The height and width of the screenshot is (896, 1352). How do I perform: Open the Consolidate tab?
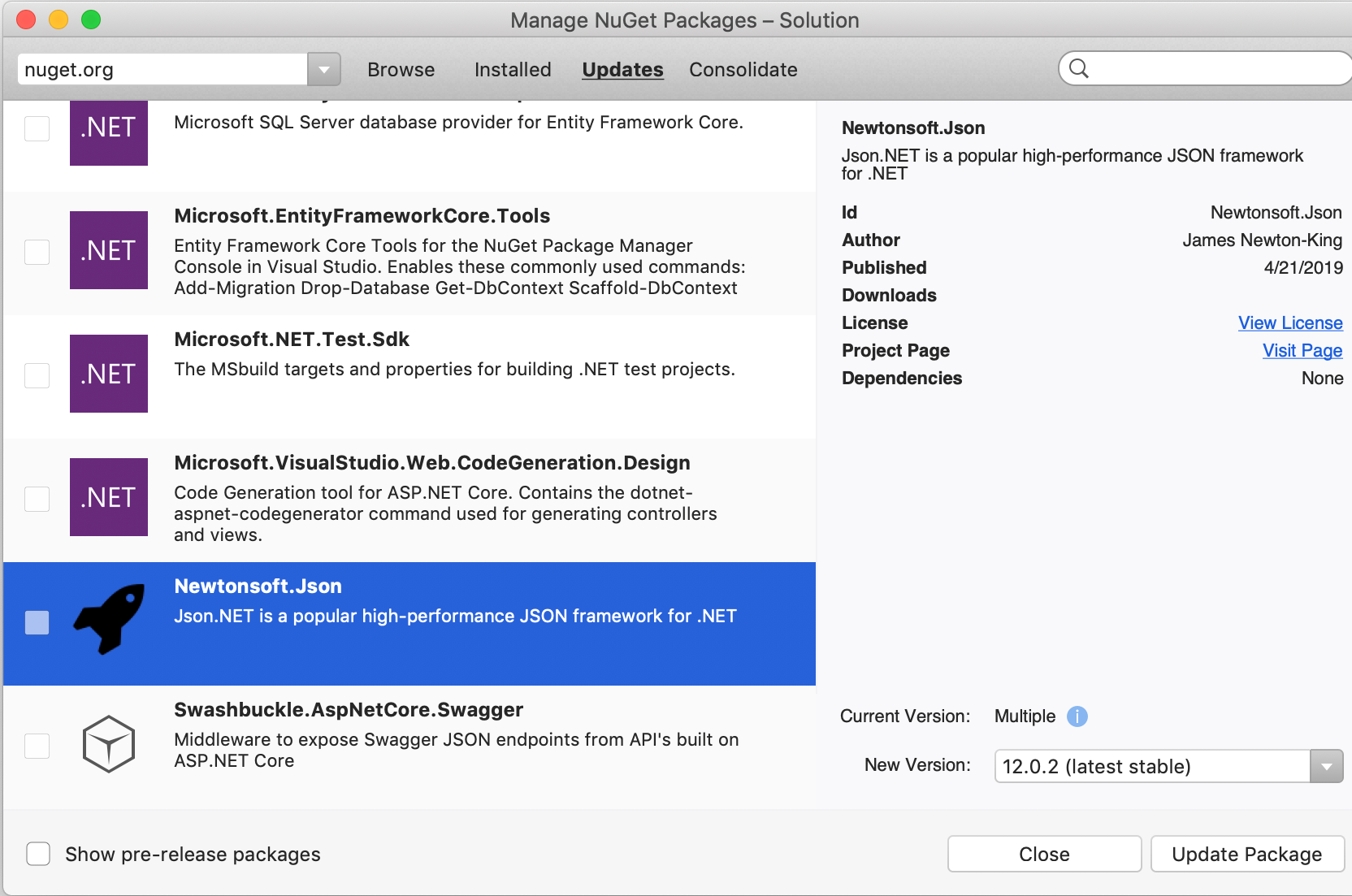click(x=742, y=70)
